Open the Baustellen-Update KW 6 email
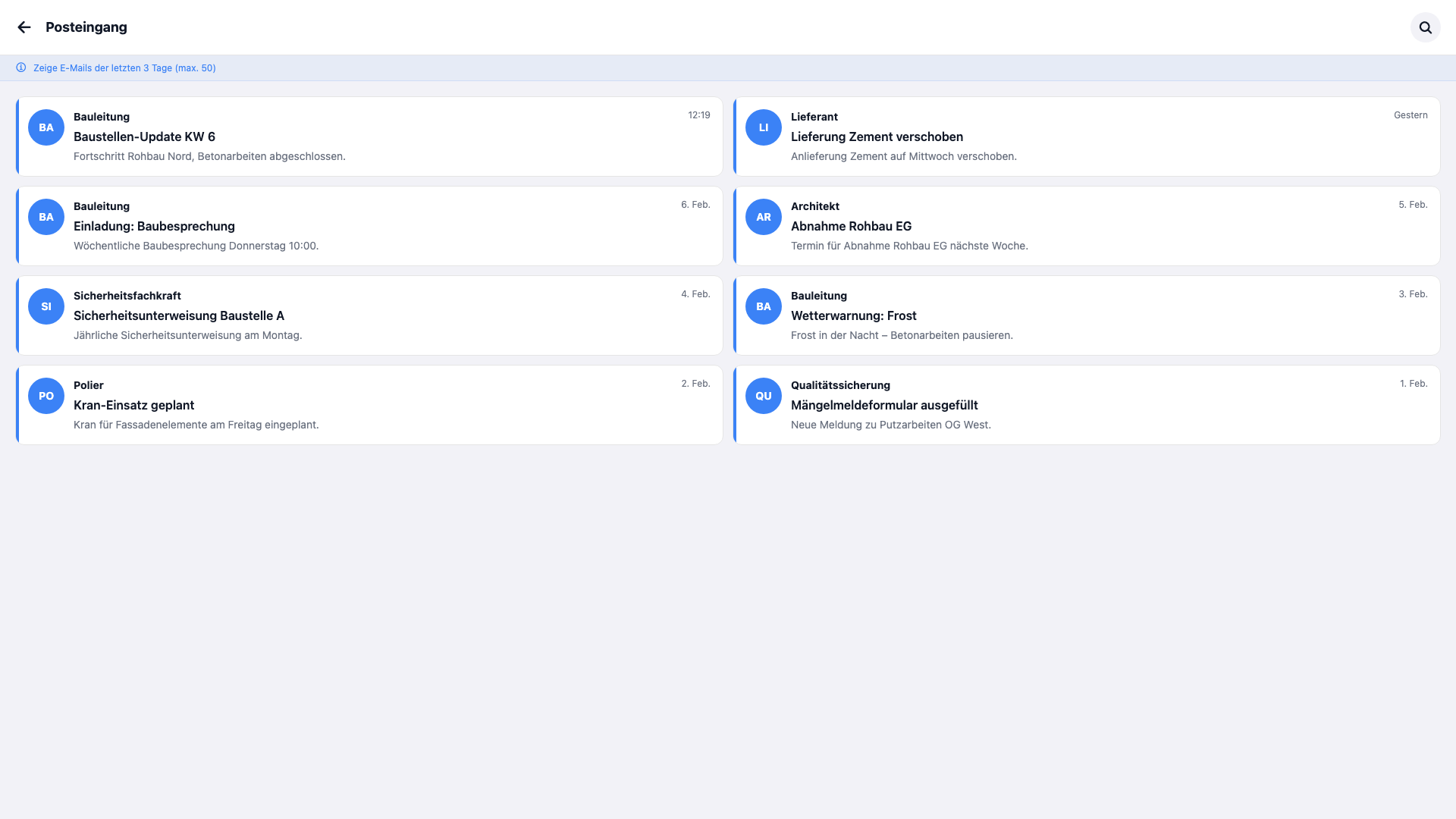 (x=144, y=136)
